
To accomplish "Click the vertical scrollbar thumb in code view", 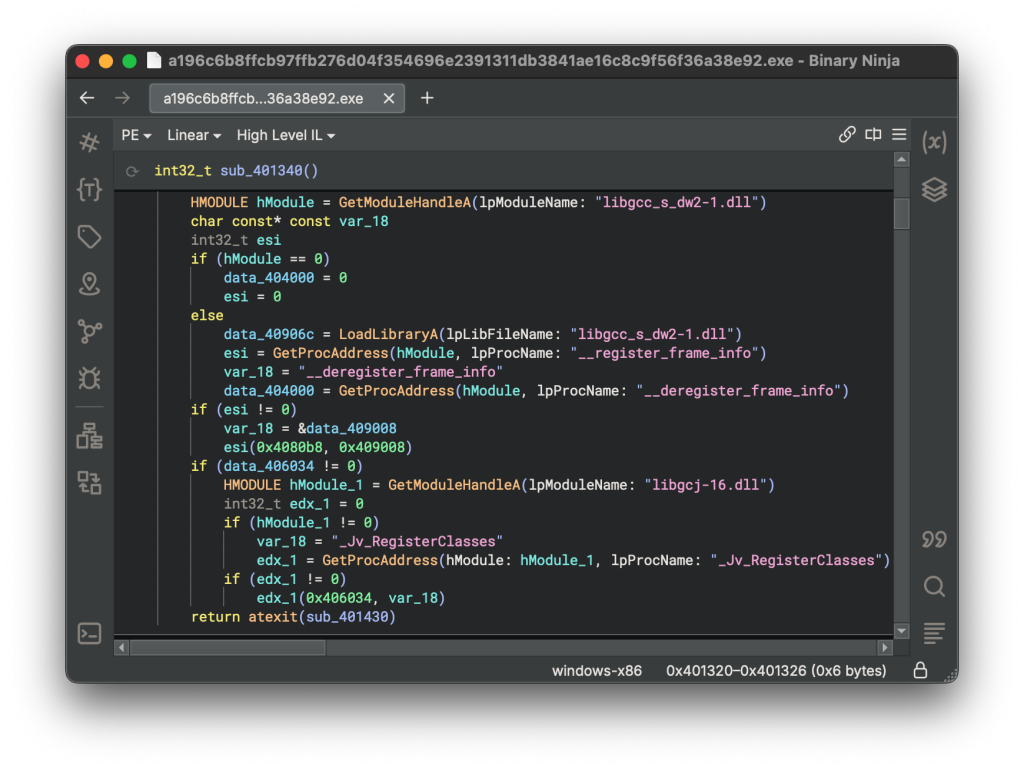I will [x=901, y=212].
